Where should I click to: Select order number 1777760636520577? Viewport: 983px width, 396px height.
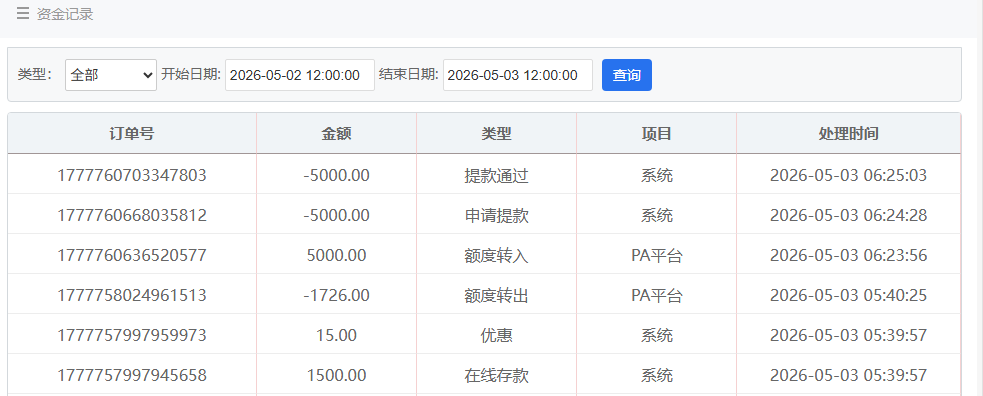pyautogui.click(x=132, y=256)
